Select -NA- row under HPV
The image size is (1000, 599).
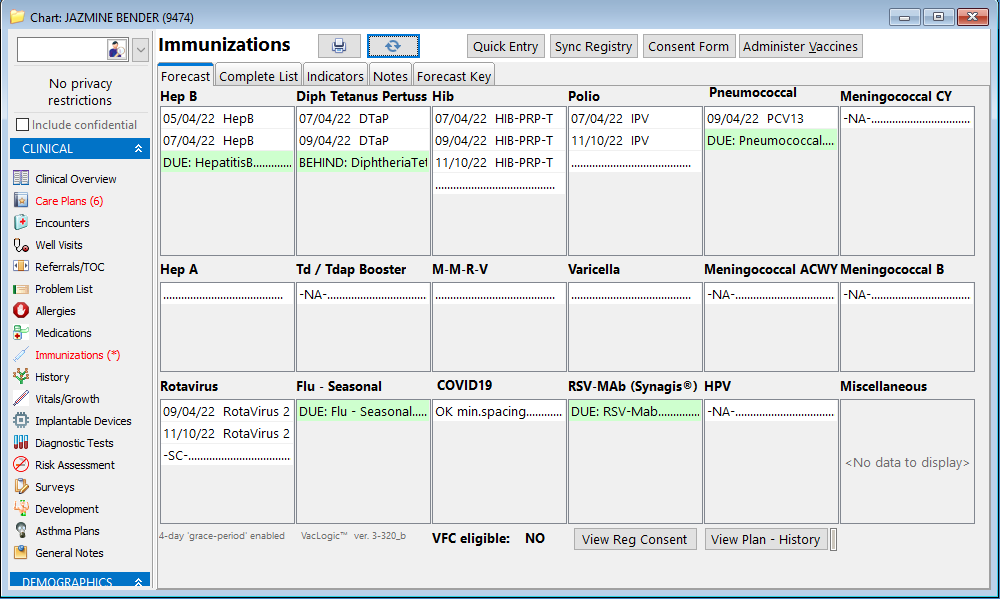(x=770, y=411)
